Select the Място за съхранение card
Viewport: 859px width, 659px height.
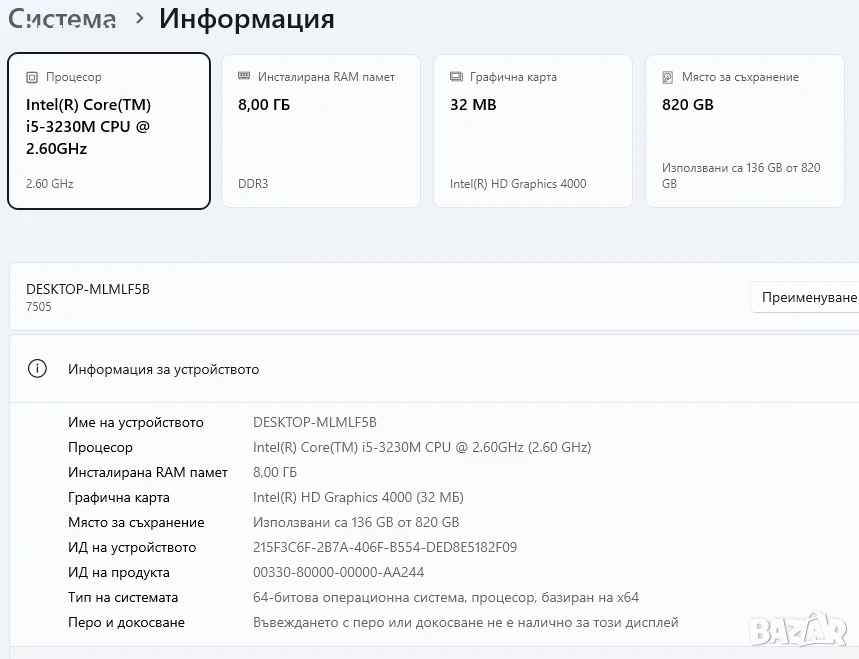(745, 131)
